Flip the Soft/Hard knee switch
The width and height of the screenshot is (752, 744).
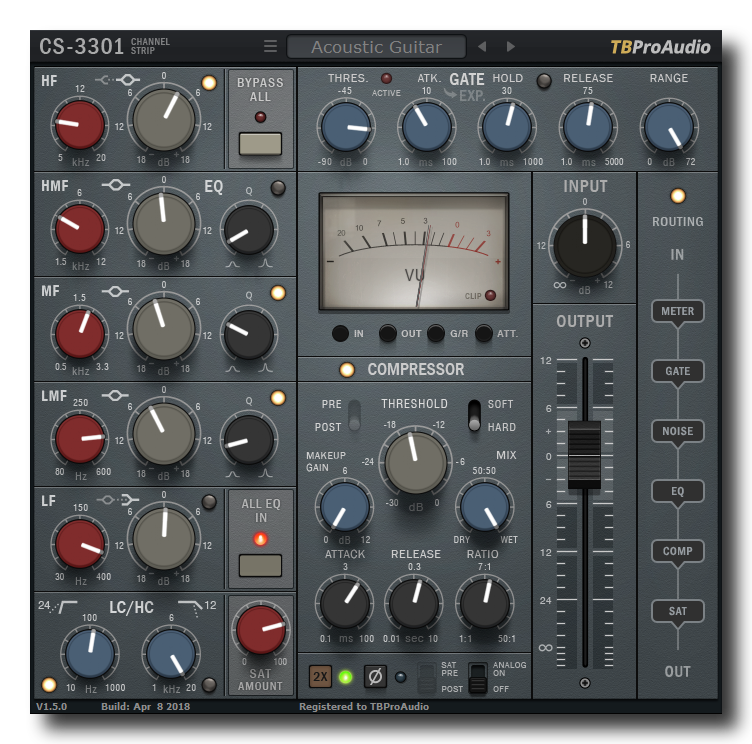[x=475, y=415]
